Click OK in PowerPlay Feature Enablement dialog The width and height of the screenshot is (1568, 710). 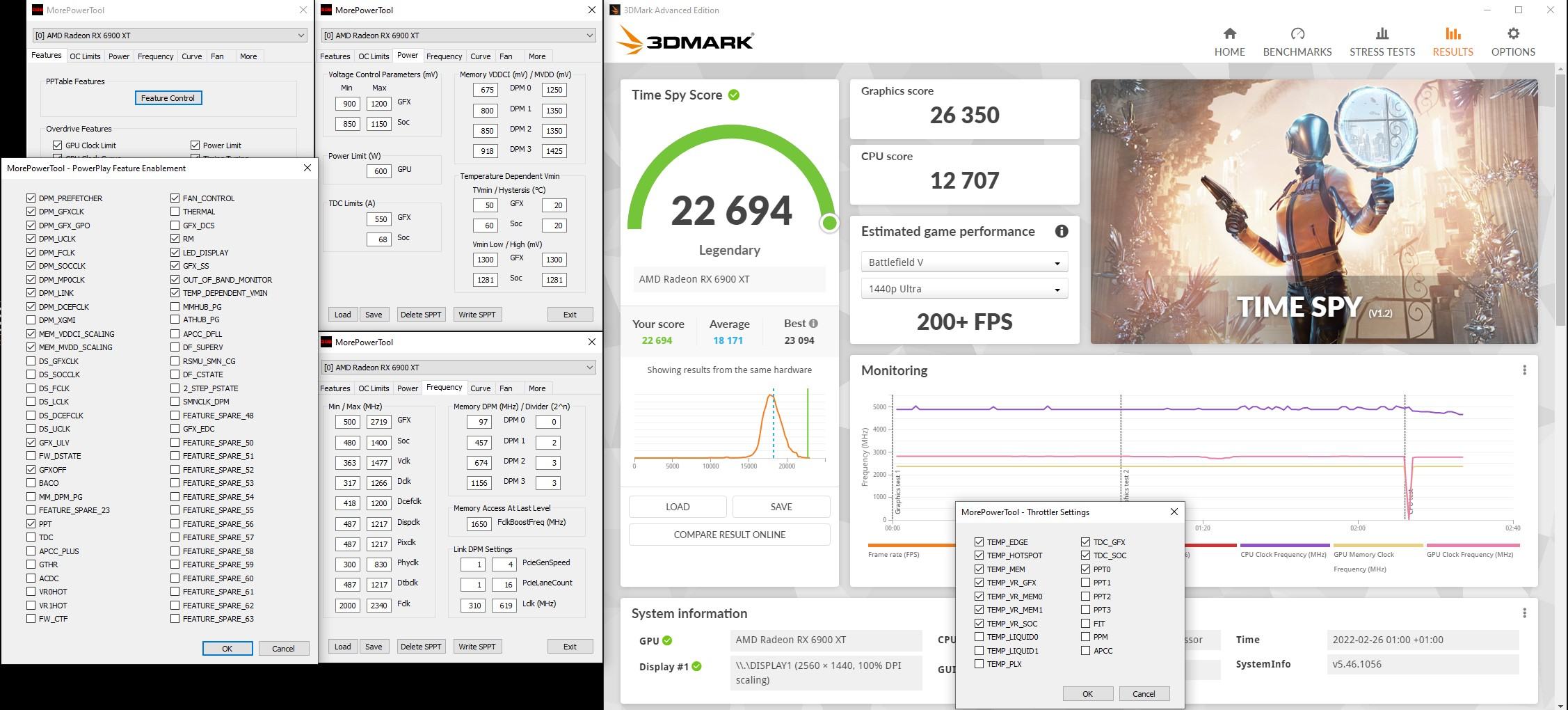[x=227, y=648]
